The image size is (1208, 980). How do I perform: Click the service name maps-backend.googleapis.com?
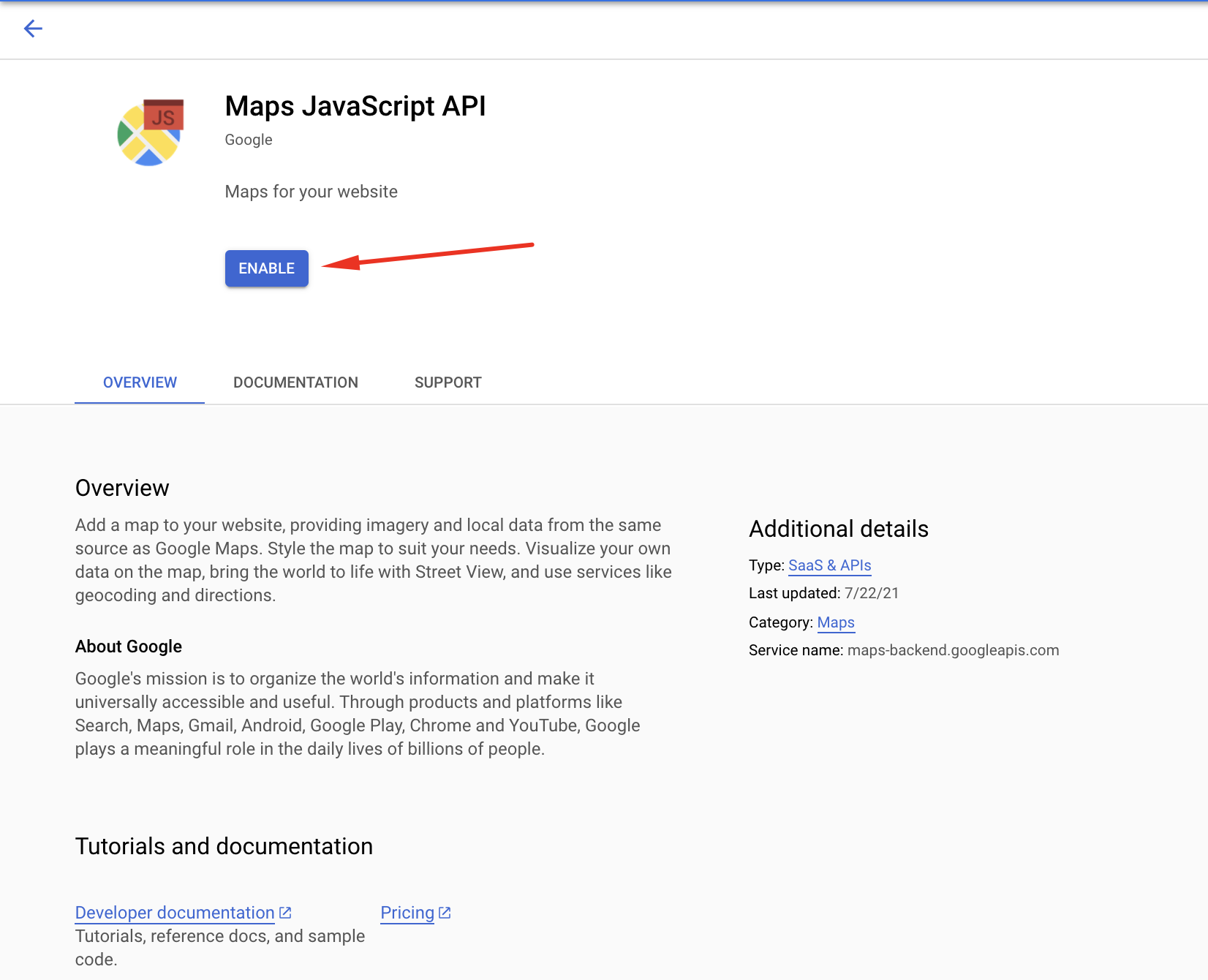tap(952, 650)
